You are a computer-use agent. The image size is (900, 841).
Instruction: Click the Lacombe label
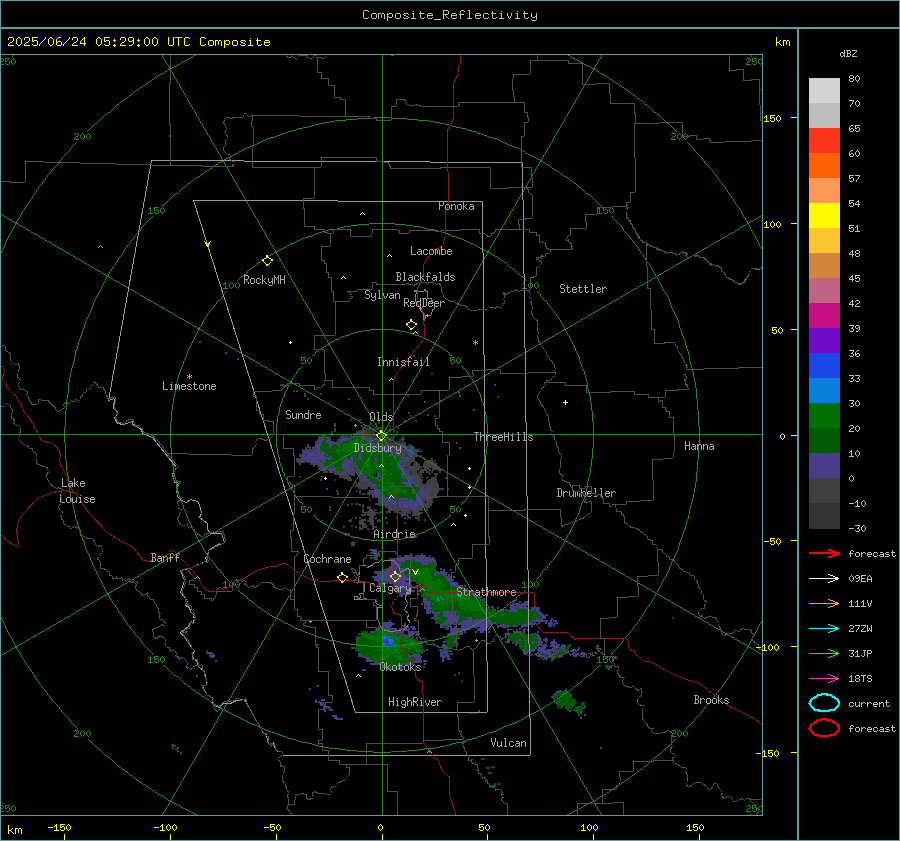pyautogui.click(x=431, y=251)
